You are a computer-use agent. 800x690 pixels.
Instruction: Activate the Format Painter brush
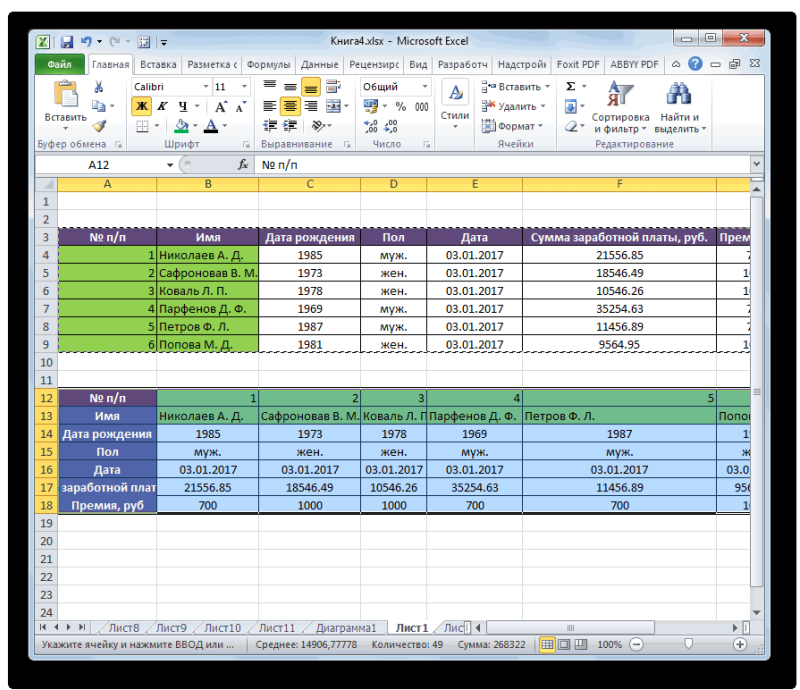click(x=98, y=126)
